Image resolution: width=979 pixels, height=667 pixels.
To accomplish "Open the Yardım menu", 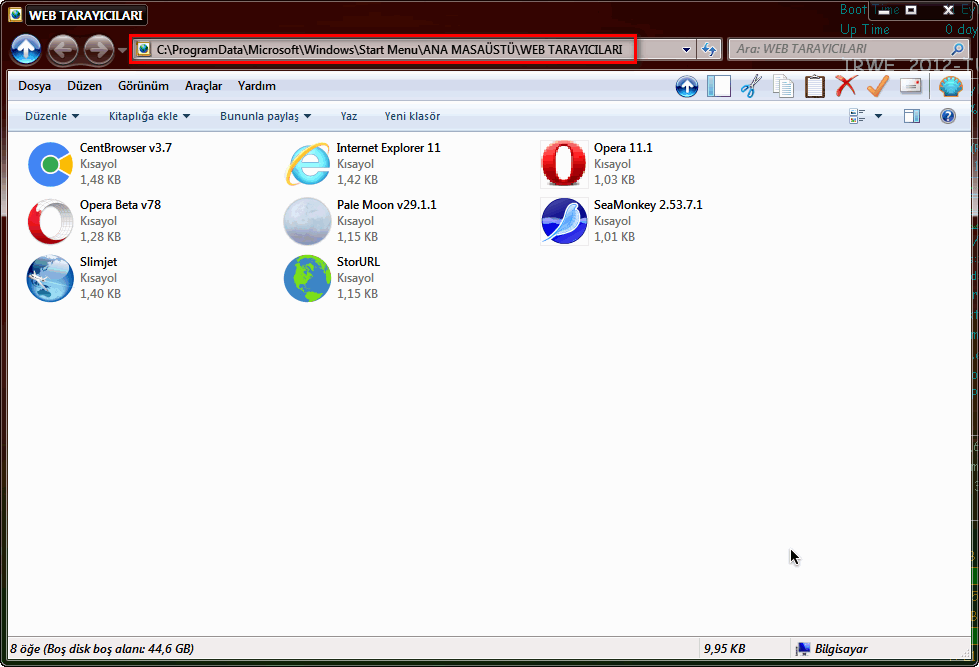I will tap(257, 86).
